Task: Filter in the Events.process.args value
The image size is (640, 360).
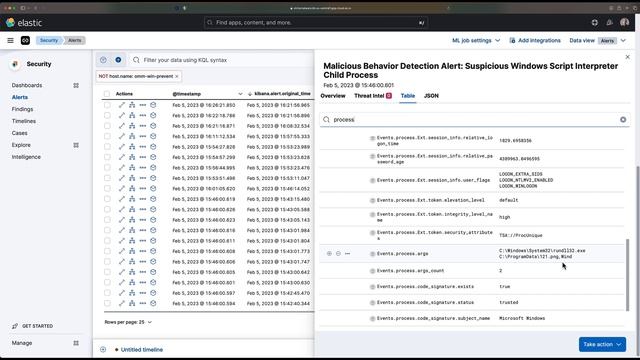Action: (x=329, y=253)
